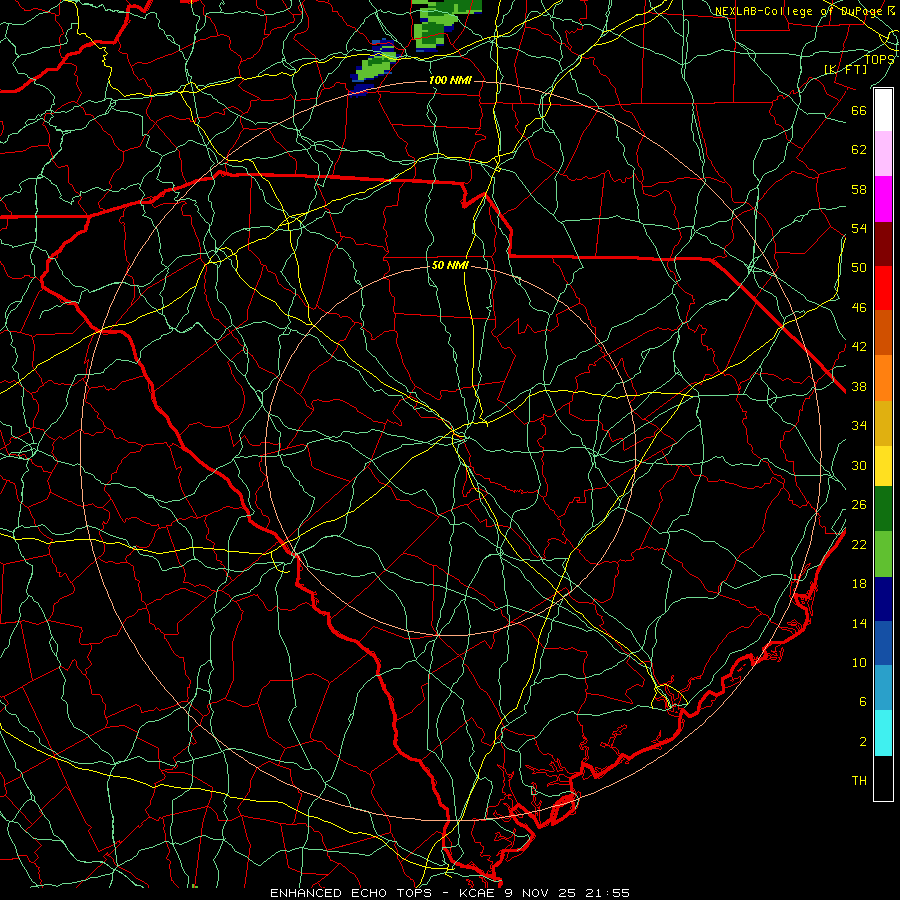
Task: Click the navy blue legend swatch
Action: click(883, 599)
